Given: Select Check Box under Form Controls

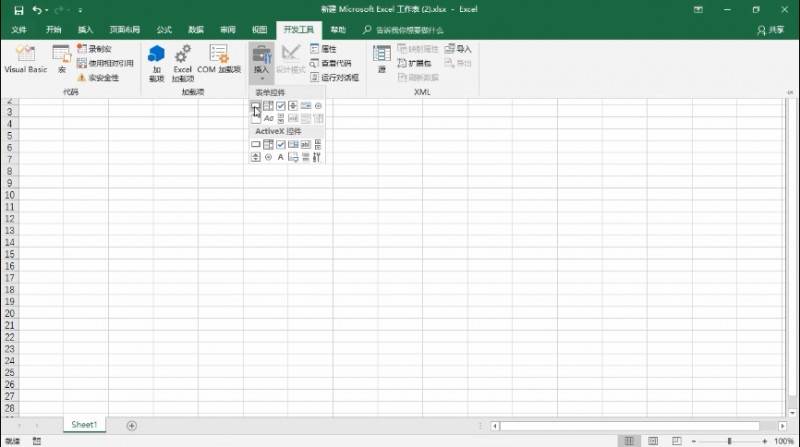Looking at the screenshot, I should tap(281, 106).
